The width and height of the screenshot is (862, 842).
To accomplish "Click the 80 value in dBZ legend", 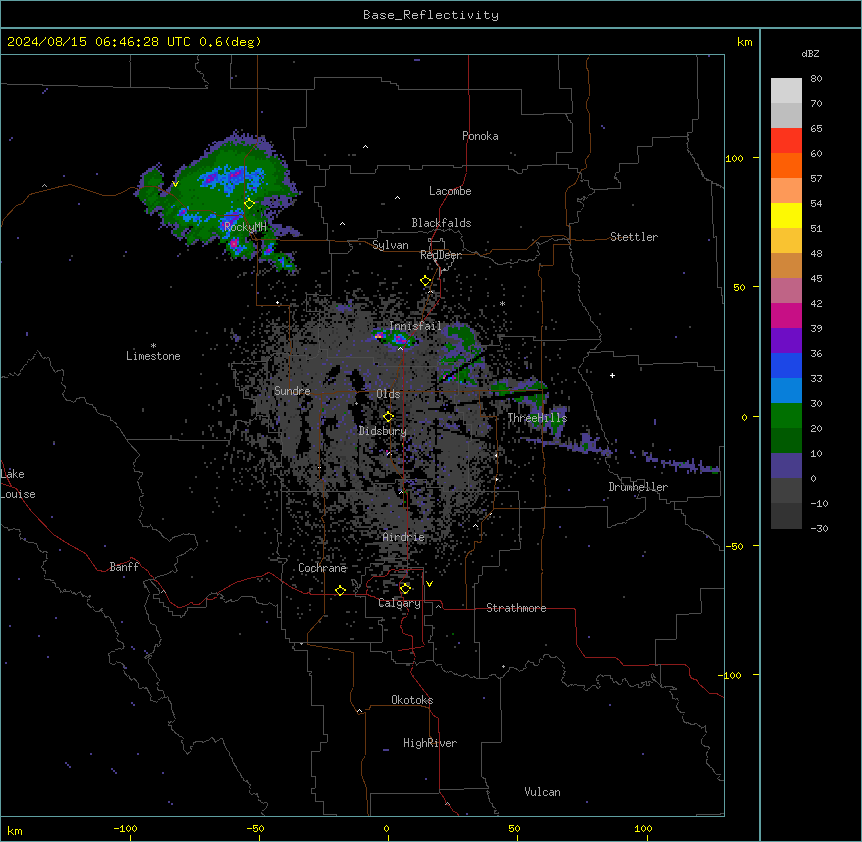I will (x=816, y=78).
